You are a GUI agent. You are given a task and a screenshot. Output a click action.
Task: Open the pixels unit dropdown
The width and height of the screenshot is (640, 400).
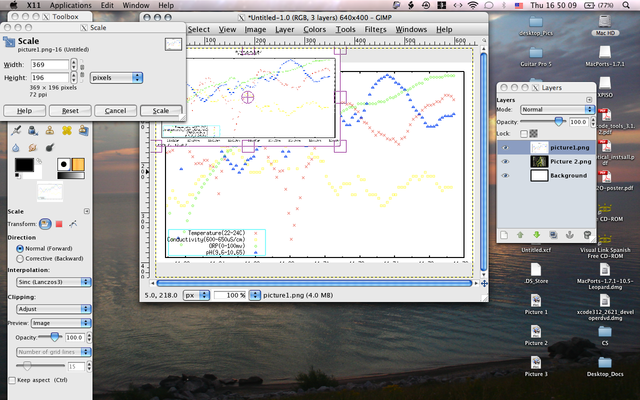pyautogui.click(x=116, y=78)
